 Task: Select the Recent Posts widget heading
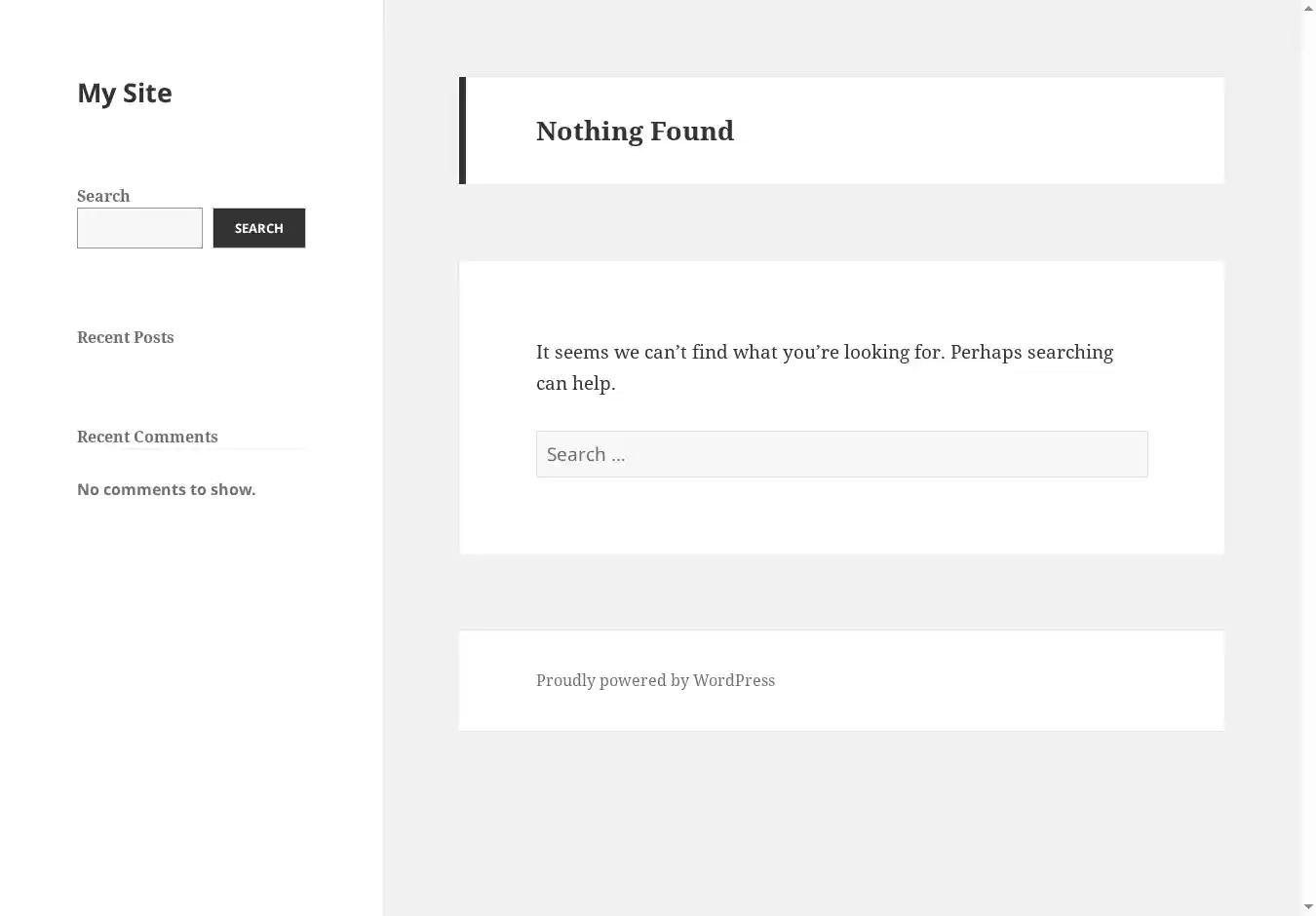click(x=125, y=337)
